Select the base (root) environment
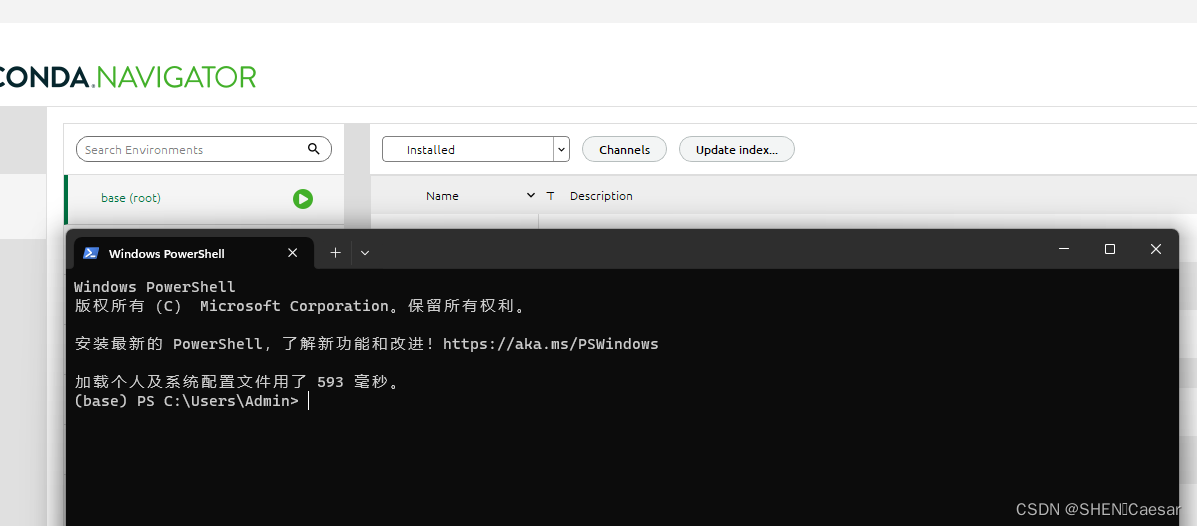Screen dimensions: 1197x526 click(205, 198)
